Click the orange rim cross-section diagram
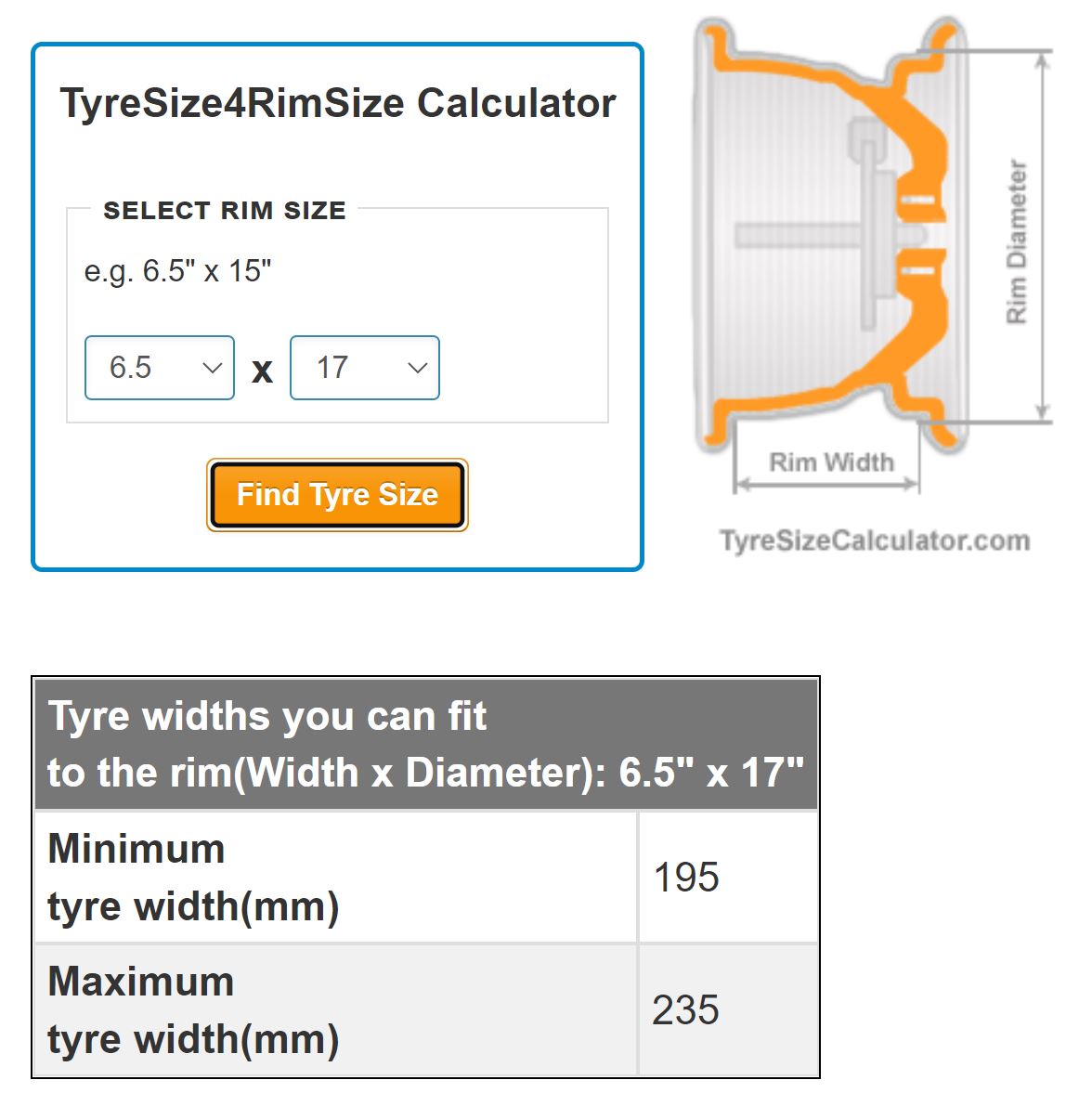The height and width of the screenshot is (1106, 1092). point(831,236)
